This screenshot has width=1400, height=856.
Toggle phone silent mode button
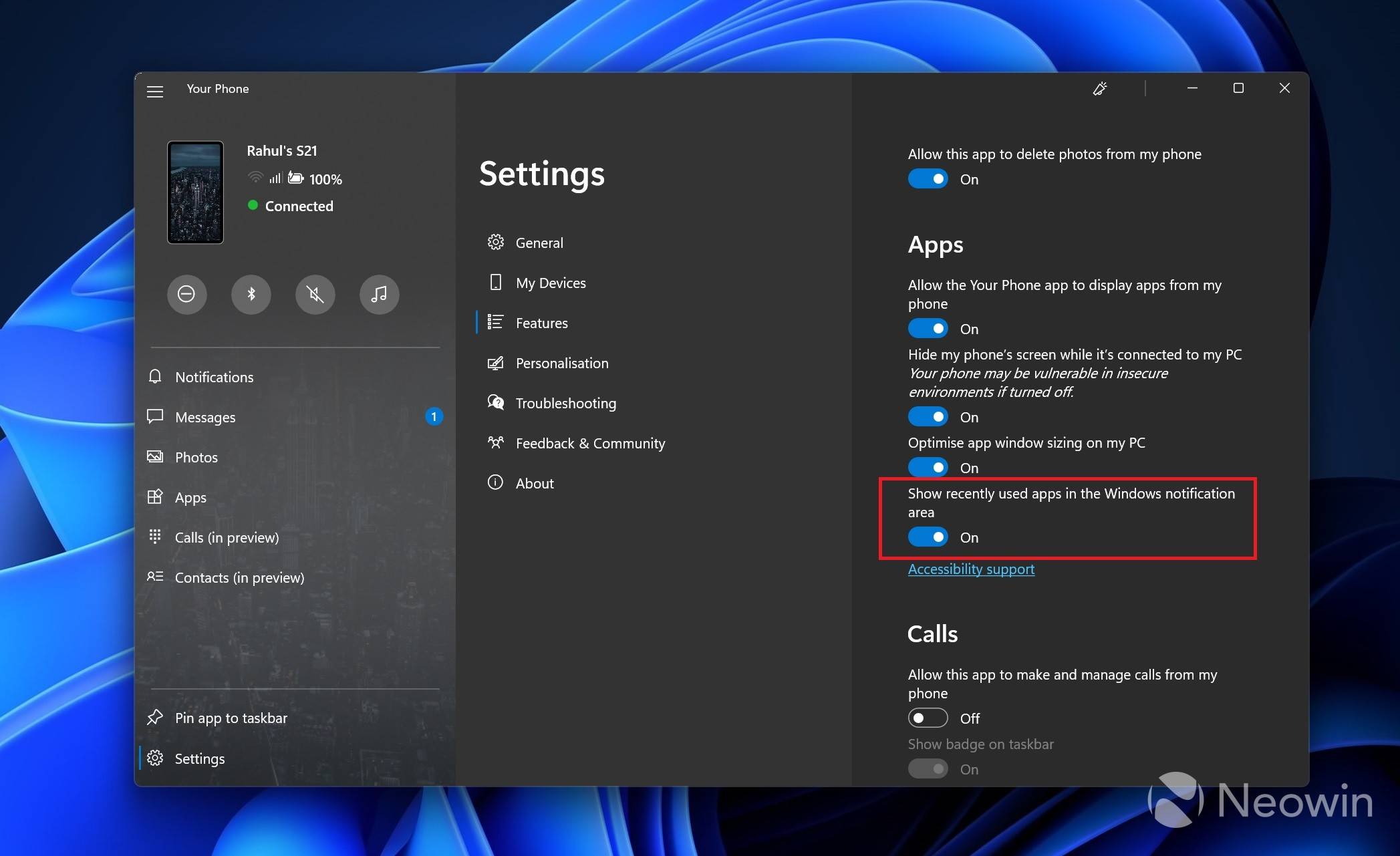click(315, 294)
